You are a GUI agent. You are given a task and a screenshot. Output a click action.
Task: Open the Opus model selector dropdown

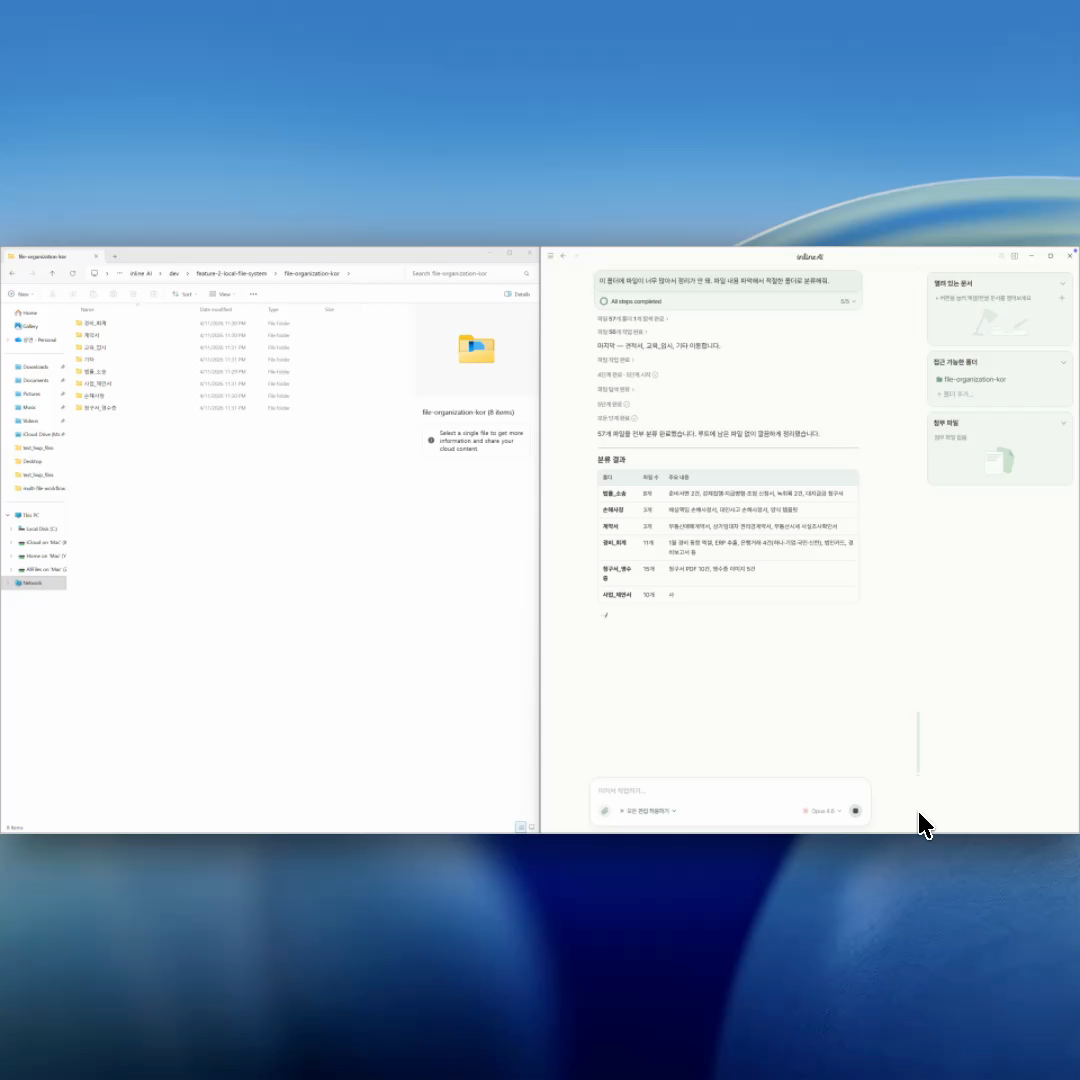823,811
